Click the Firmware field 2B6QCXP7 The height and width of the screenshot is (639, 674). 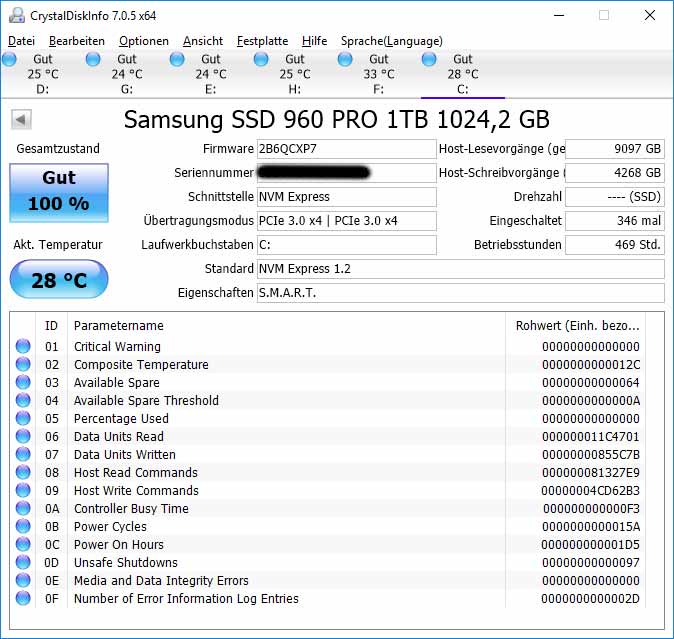pos(346,149)
